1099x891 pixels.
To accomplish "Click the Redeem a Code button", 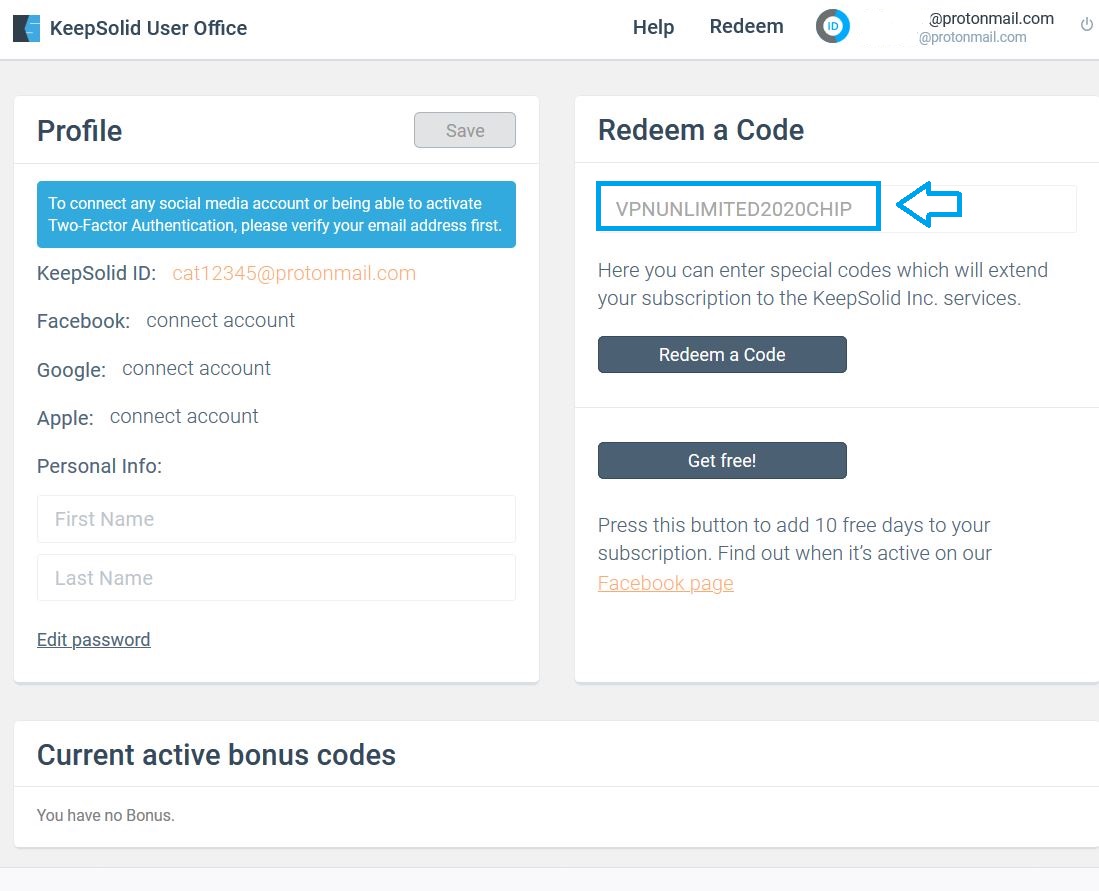I will [x=722, y=355].
